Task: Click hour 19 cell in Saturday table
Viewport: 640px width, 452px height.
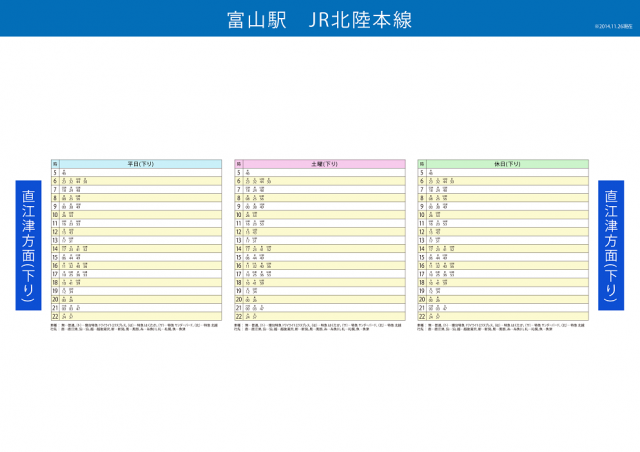Action: point(239,291)
